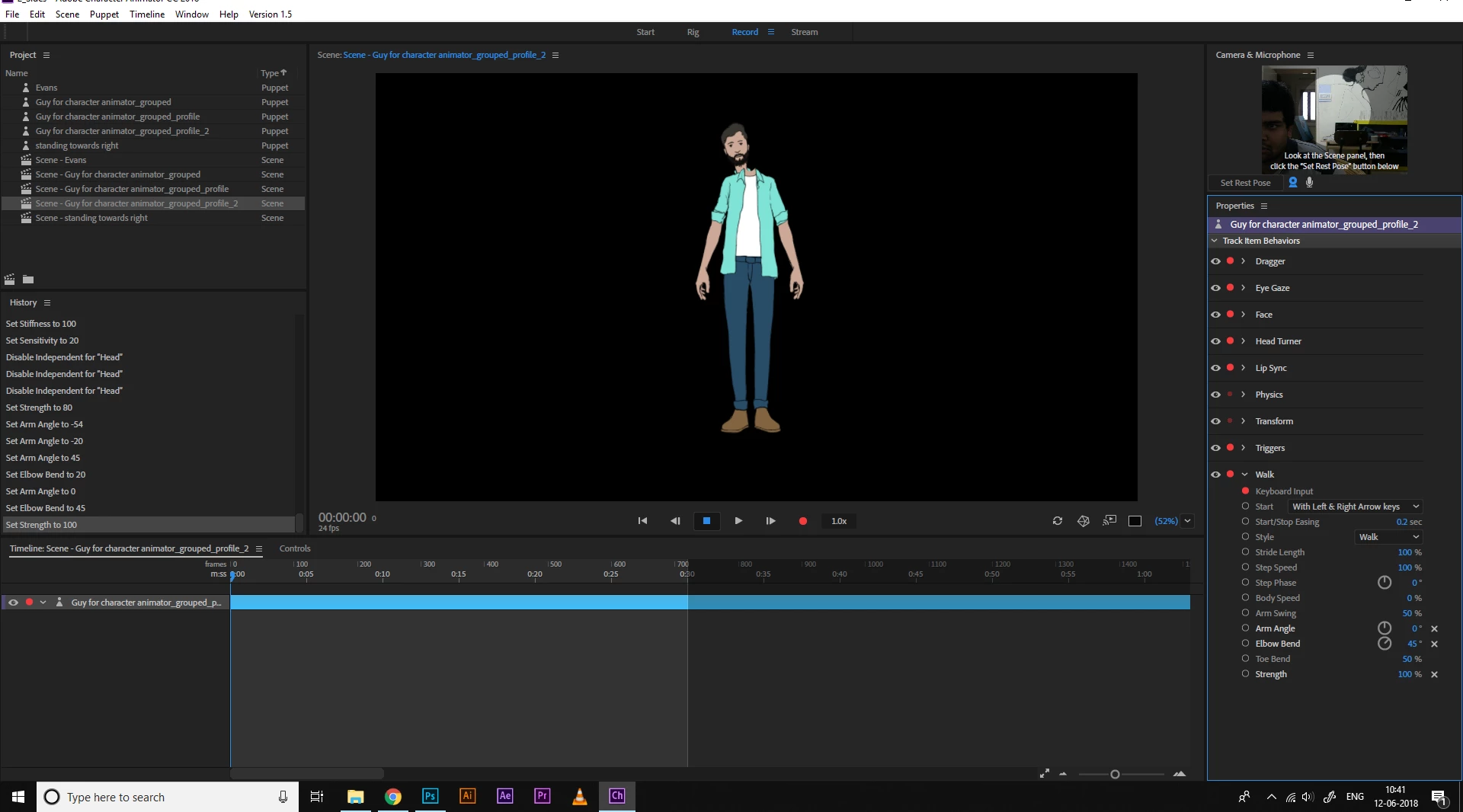1463x812 pixels.
Task: Click the new folder icon in Project panel
Action: (28, 280)
